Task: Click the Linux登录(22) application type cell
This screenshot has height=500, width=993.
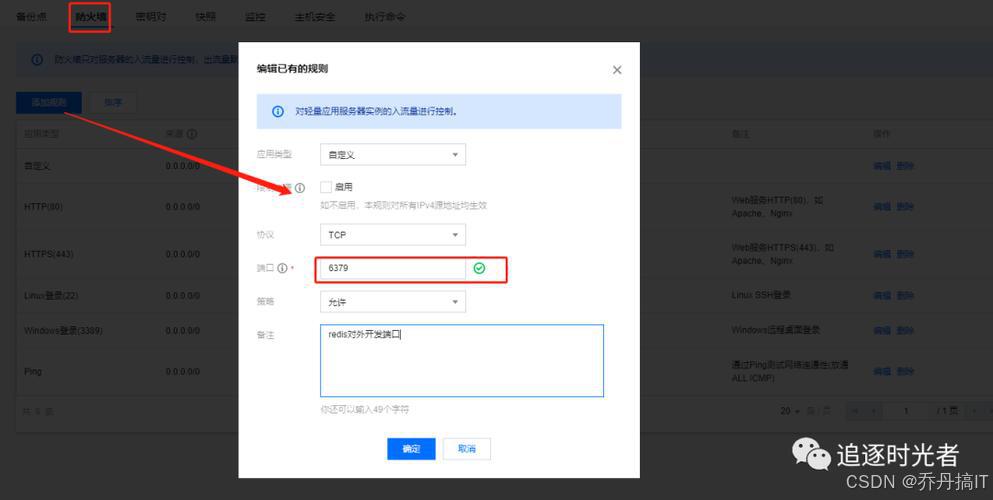Action: (51, 296)
